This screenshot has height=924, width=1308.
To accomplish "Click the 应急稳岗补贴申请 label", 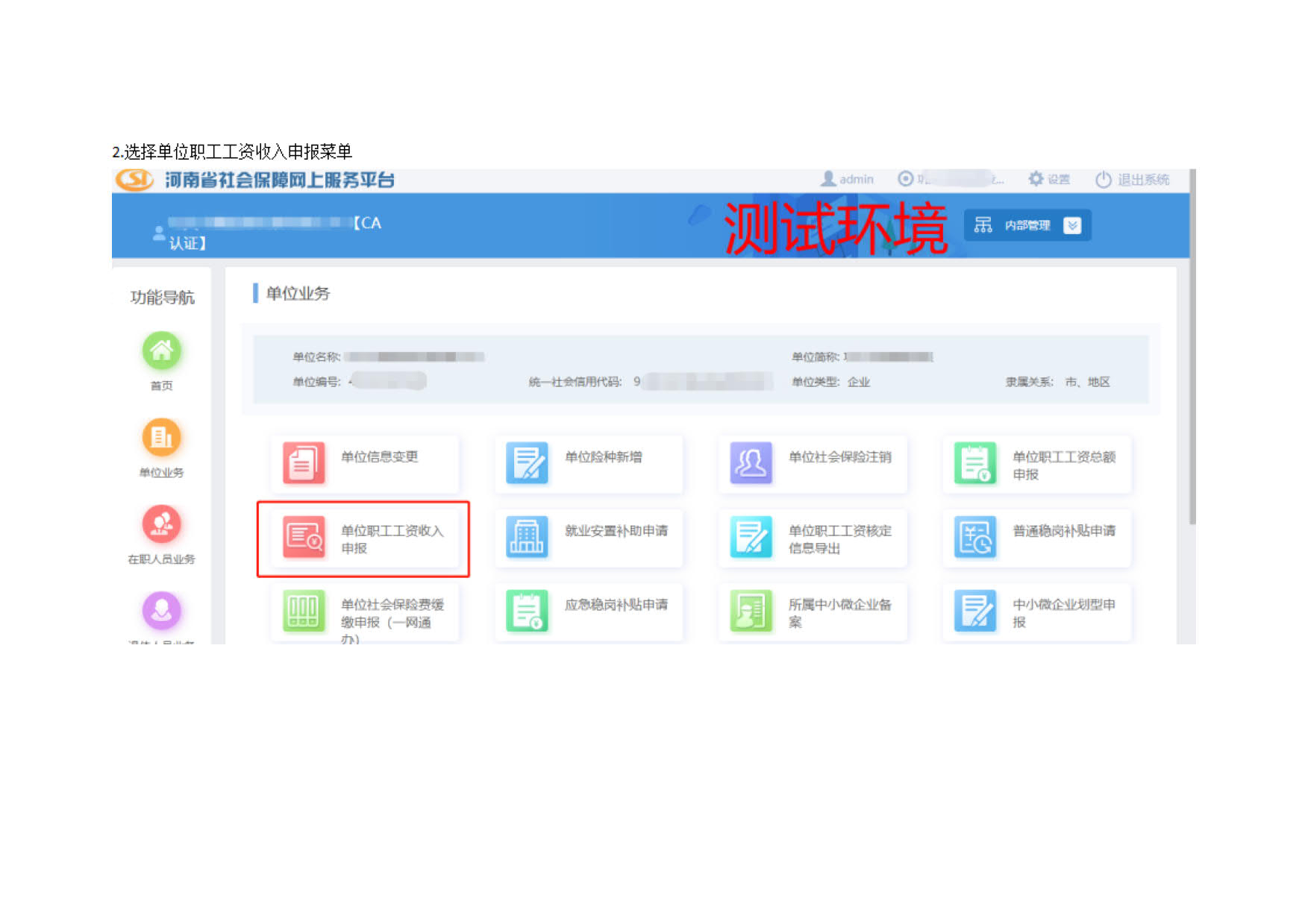I will [x=616, y=605].
